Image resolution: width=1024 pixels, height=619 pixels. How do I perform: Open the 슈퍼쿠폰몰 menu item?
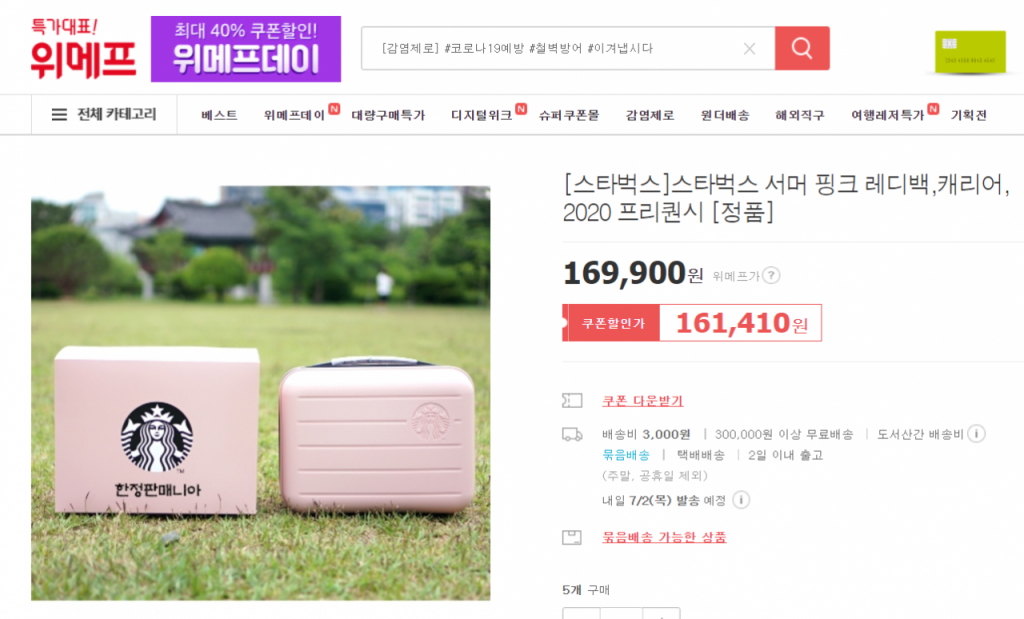[569, 116]
